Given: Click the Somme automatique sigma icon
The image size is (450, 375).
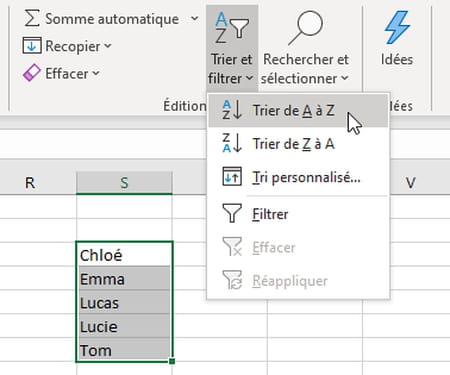Looking at the screenshot, I should (x=32, y=18).
